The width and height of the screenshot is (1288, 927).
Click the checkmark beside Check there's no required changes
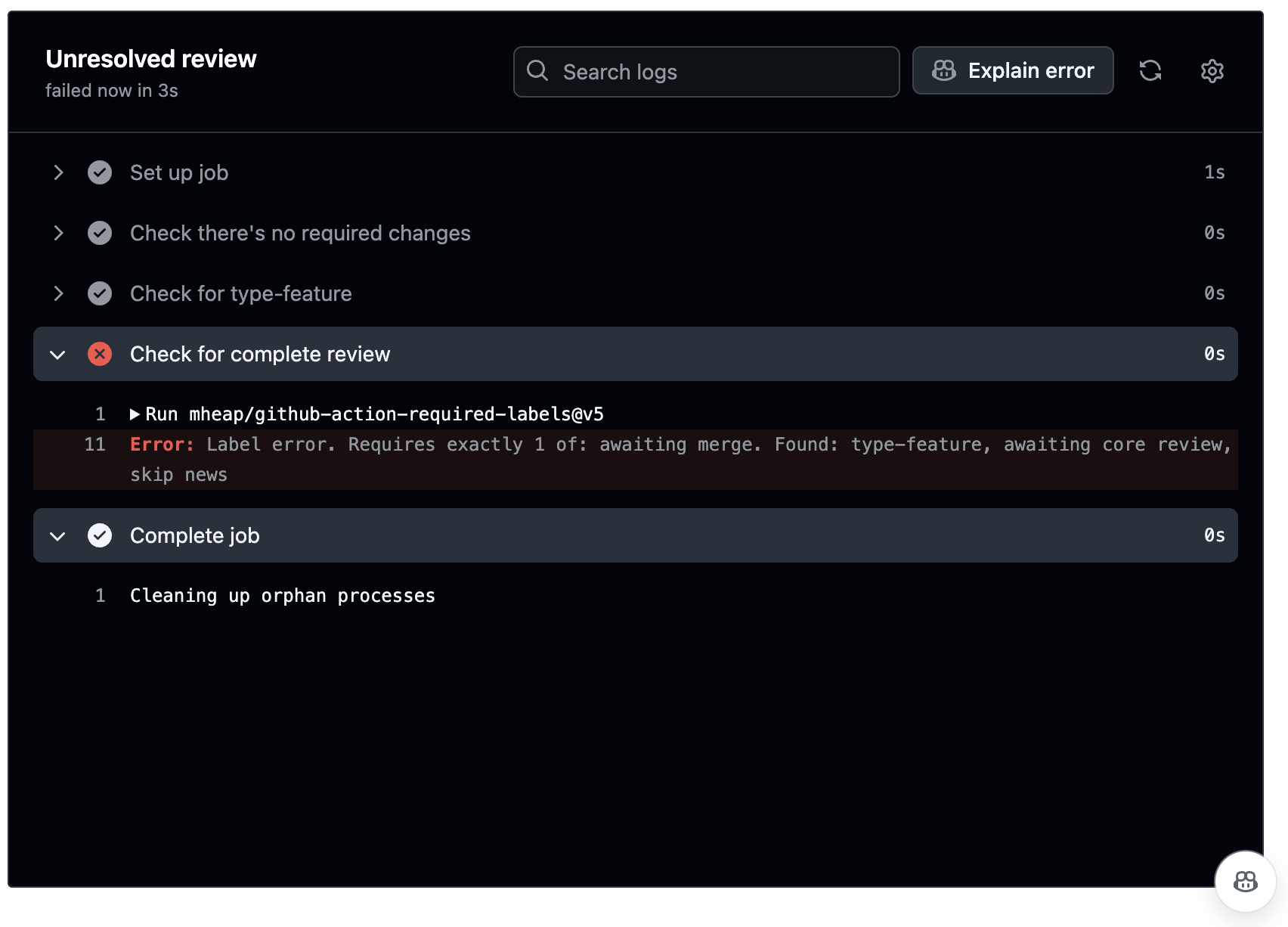pos(100,233)
